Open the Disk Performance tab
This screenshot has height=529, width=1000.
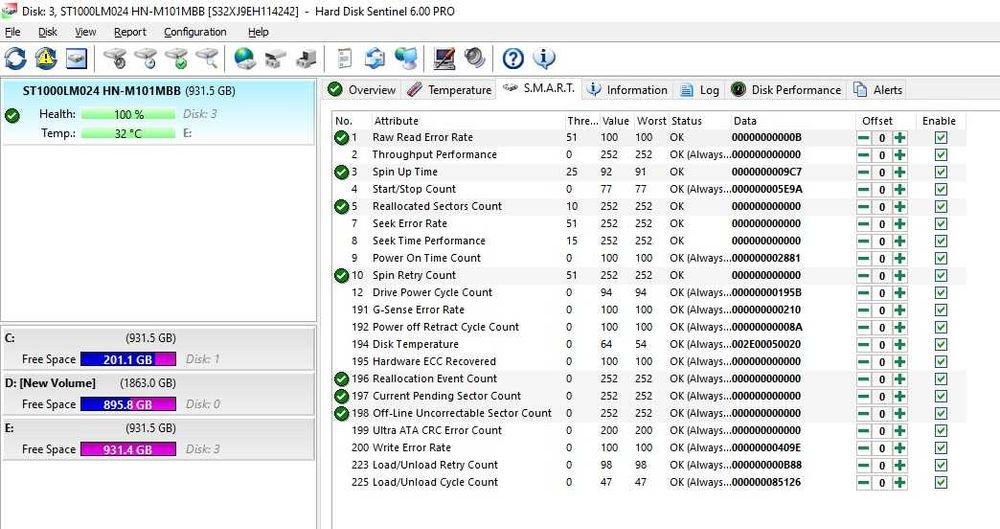click(786, 90)
